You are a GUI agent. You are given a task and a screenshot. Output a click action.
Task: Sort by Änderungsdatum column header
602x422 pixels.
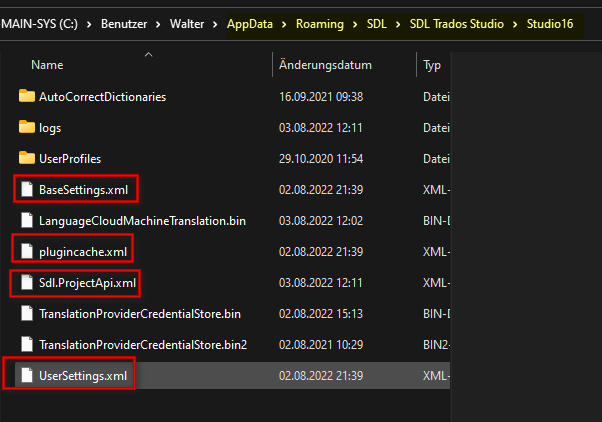pos(325,65)
